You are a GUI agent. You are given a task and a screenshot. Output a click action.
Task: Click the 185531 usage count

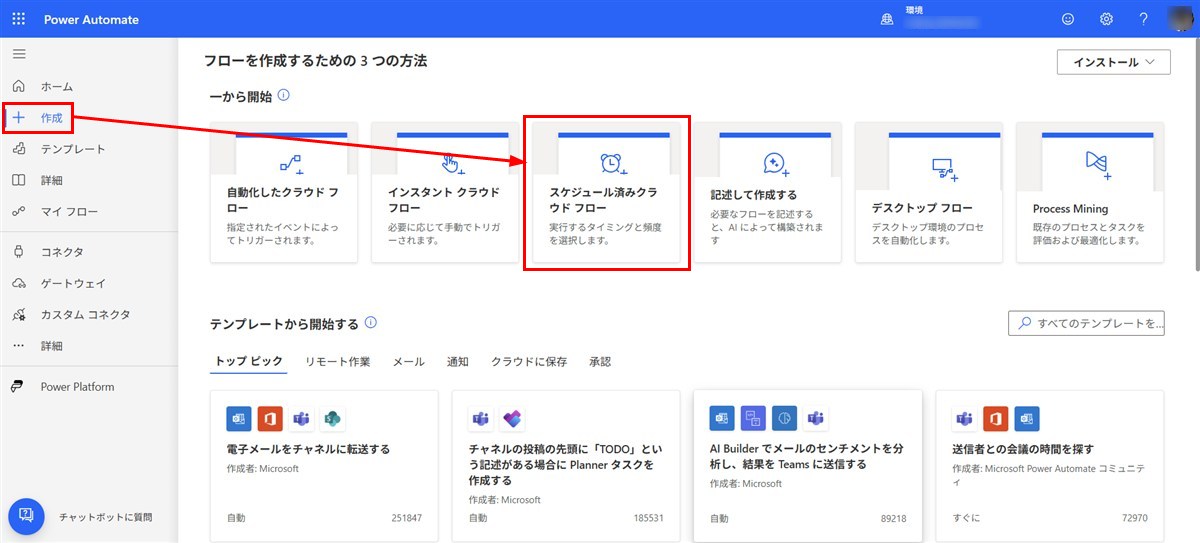point(649,518)
